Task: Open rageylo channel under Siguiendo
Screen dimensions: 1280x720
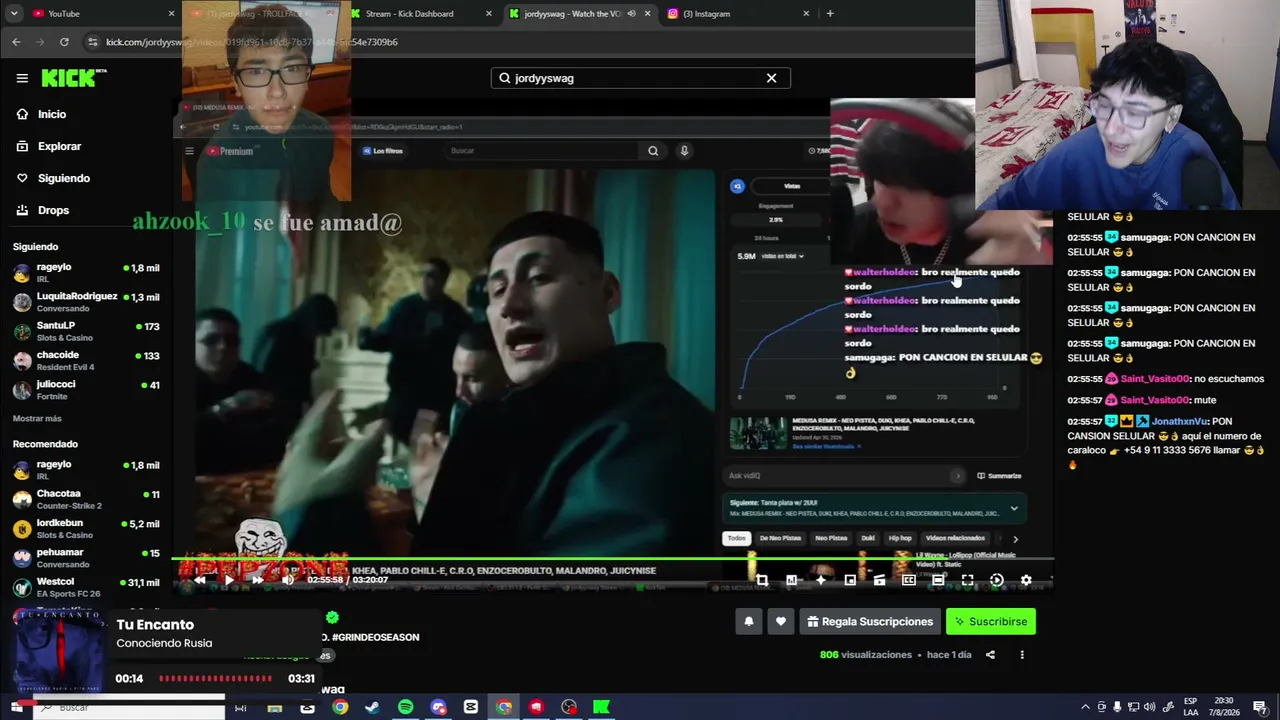Action: [x=86, y=272]
